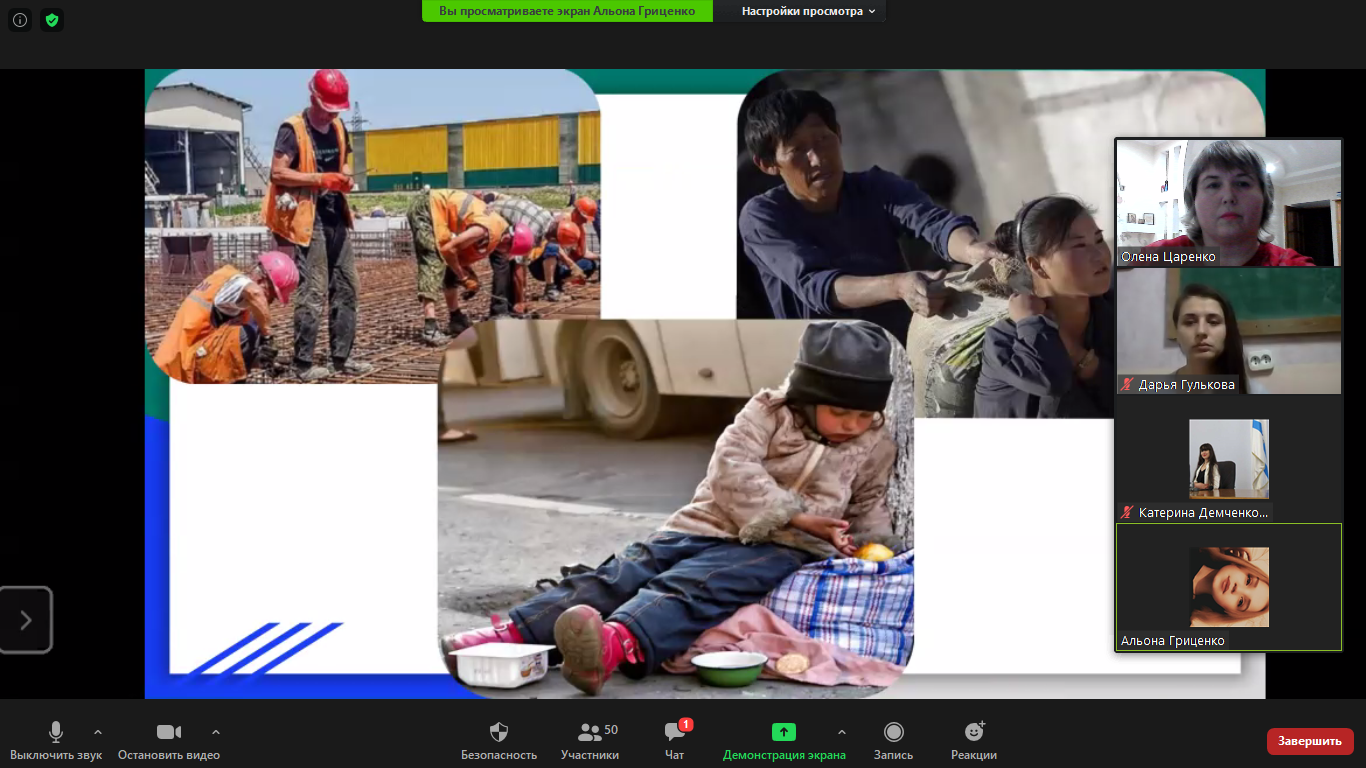
Task: Expand audio options arrow next to microphone
Action: [98, 732]
